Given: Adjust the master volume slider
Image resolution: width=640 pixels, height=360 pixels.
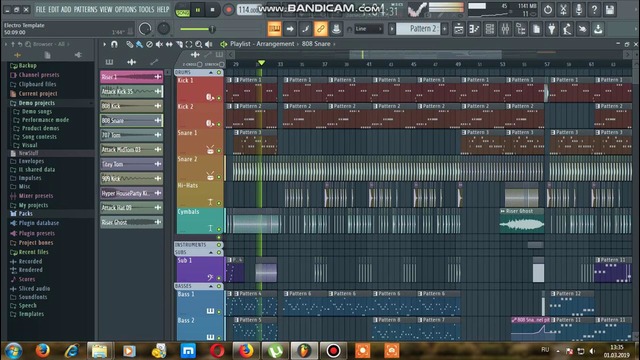Looking at the screenshot, I should point(198,29).
